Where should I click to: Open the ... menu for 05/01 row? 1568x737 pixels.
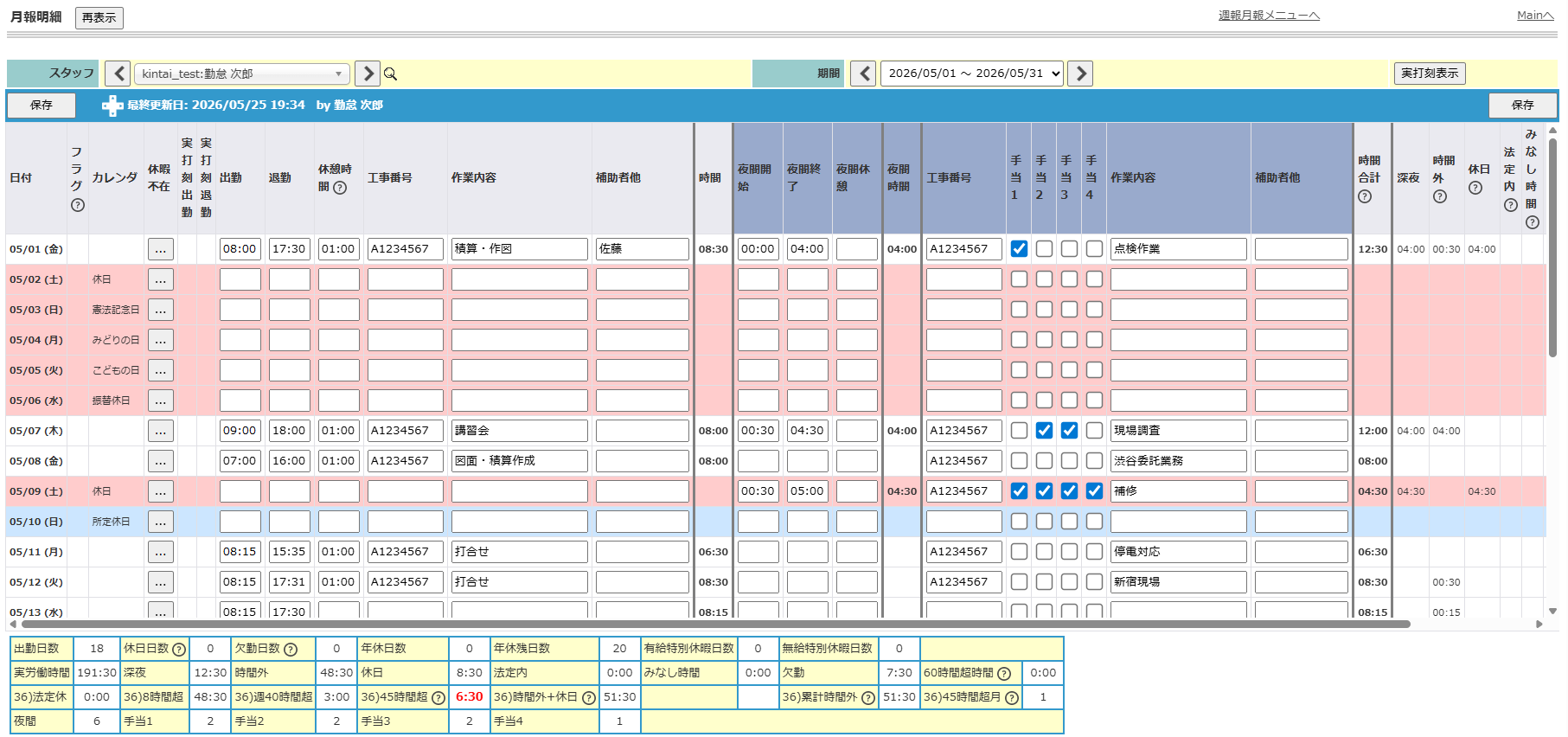[161, 249]
